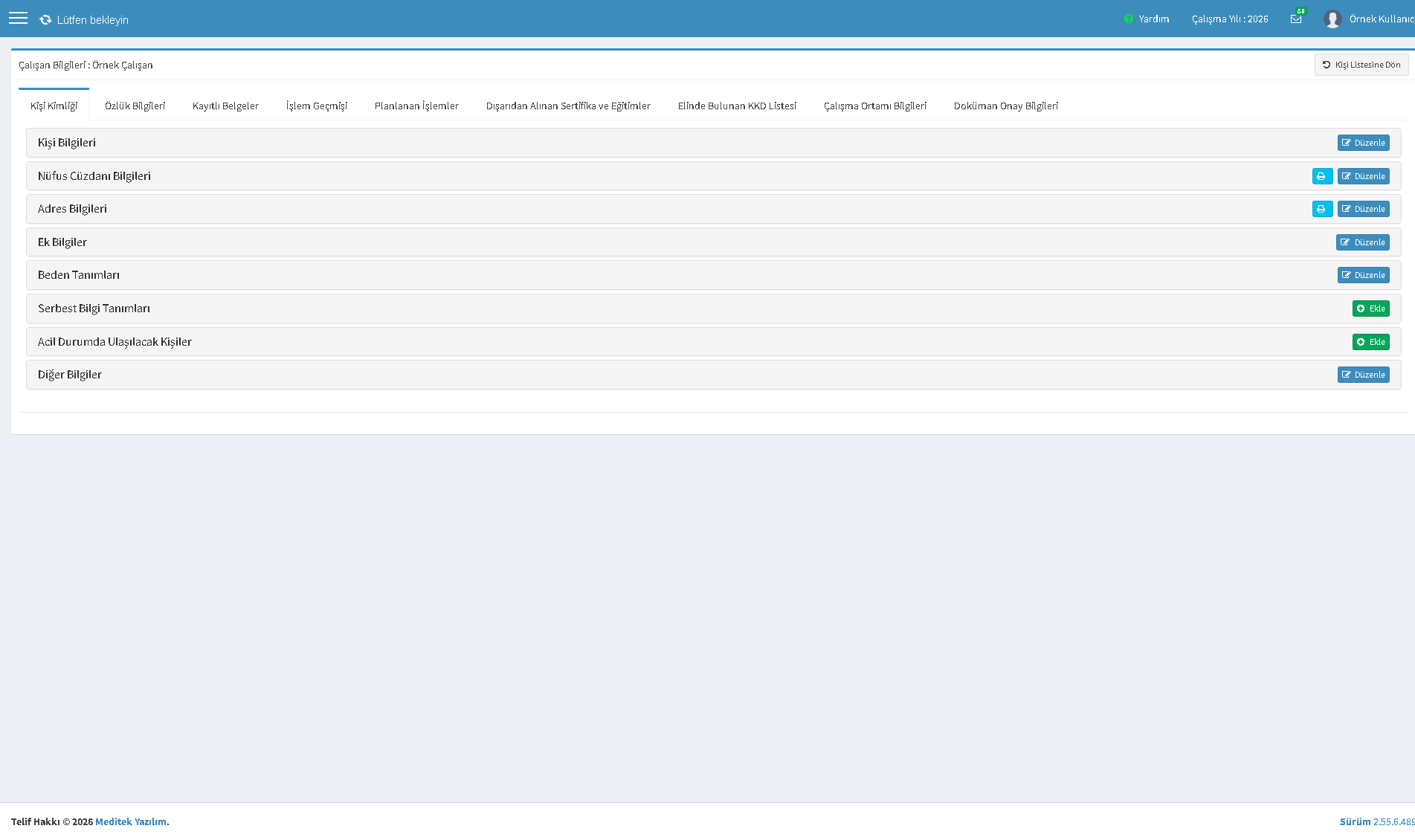1415x840 pixels.
Task: Edit Beden Tanımları section
Action: pyautogui.click(x=1363, y=275)
